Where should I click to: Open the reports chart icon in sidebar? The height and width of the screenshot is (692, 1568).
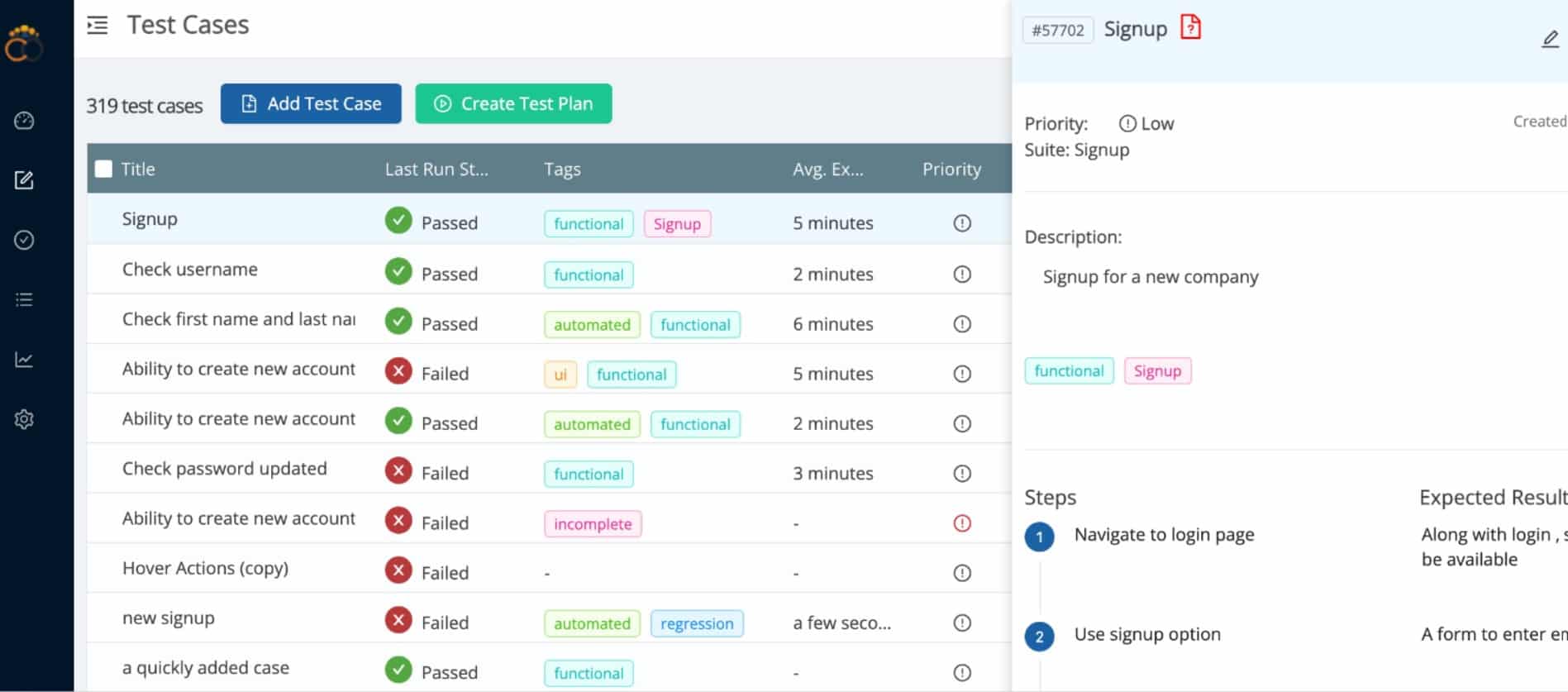pos(24,360)
